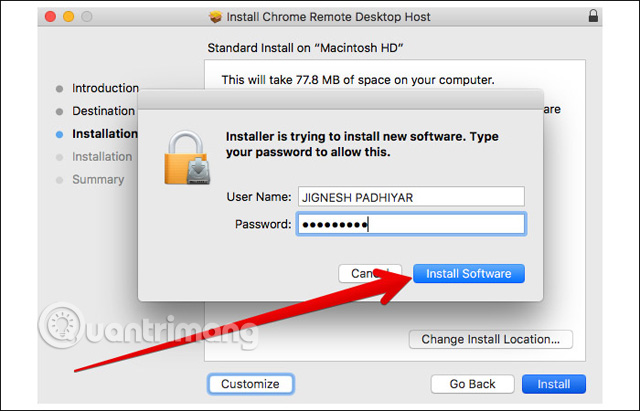Click the 'Standard Install on Macintosh HD' heading
This screenshot has height=411, width=640.
point(305,48)
